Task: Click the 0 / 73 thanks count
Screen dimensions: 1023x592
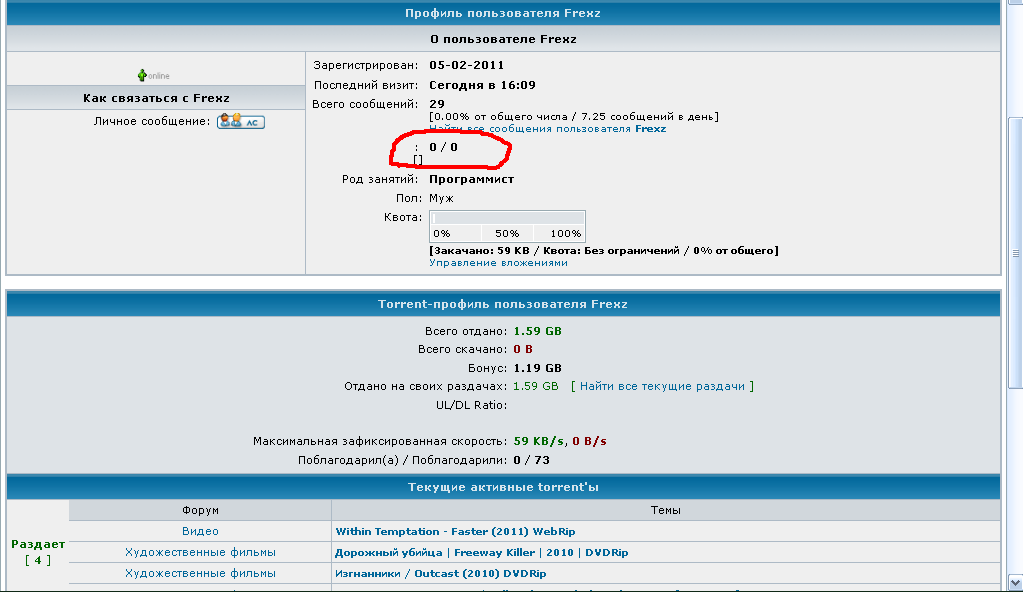Action: coord(531,460)
